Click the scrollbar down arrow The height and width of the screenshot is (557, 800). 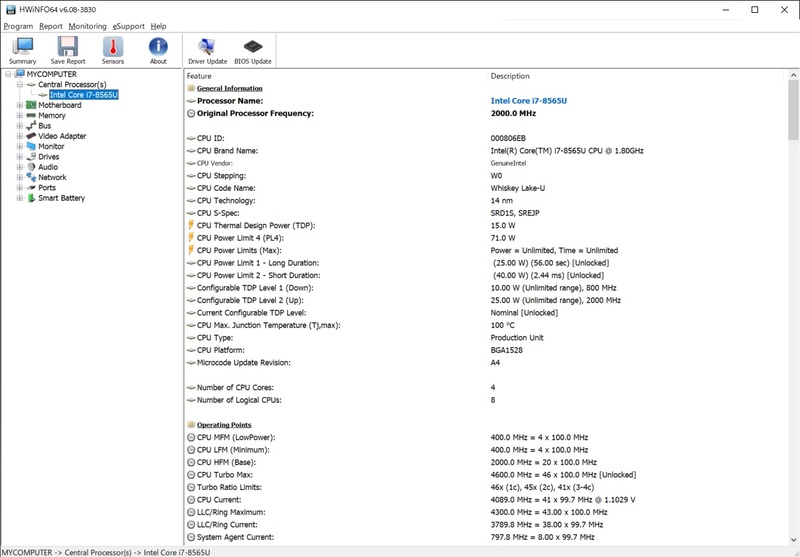coord(793,540)
